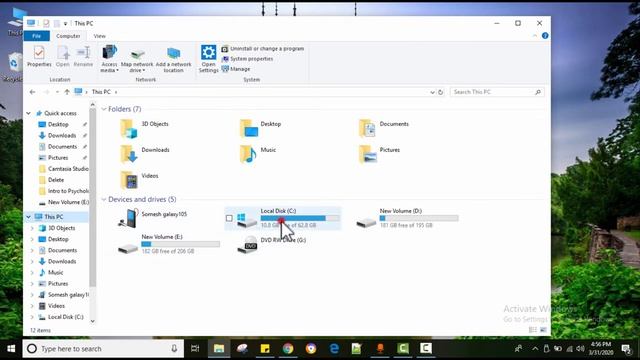The height and width of the screenshot is (360, 640).
Task: Select Videos in the navigation tree
Action: pyautogui.click(x=52, y=306)
